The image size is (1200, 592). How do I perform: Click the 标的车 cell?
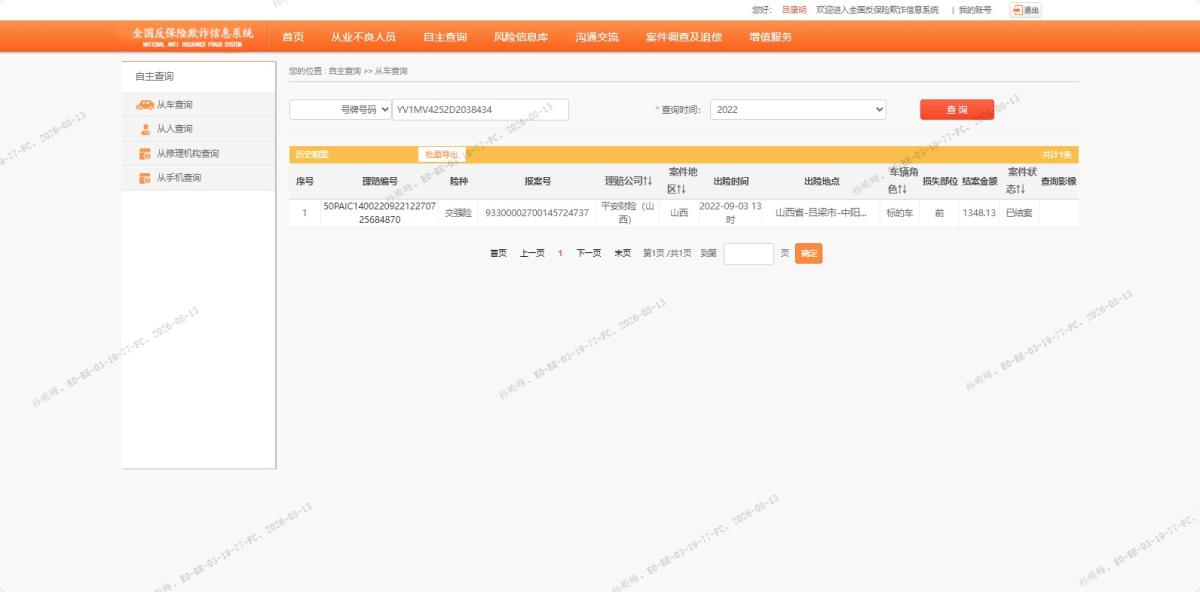899,213
